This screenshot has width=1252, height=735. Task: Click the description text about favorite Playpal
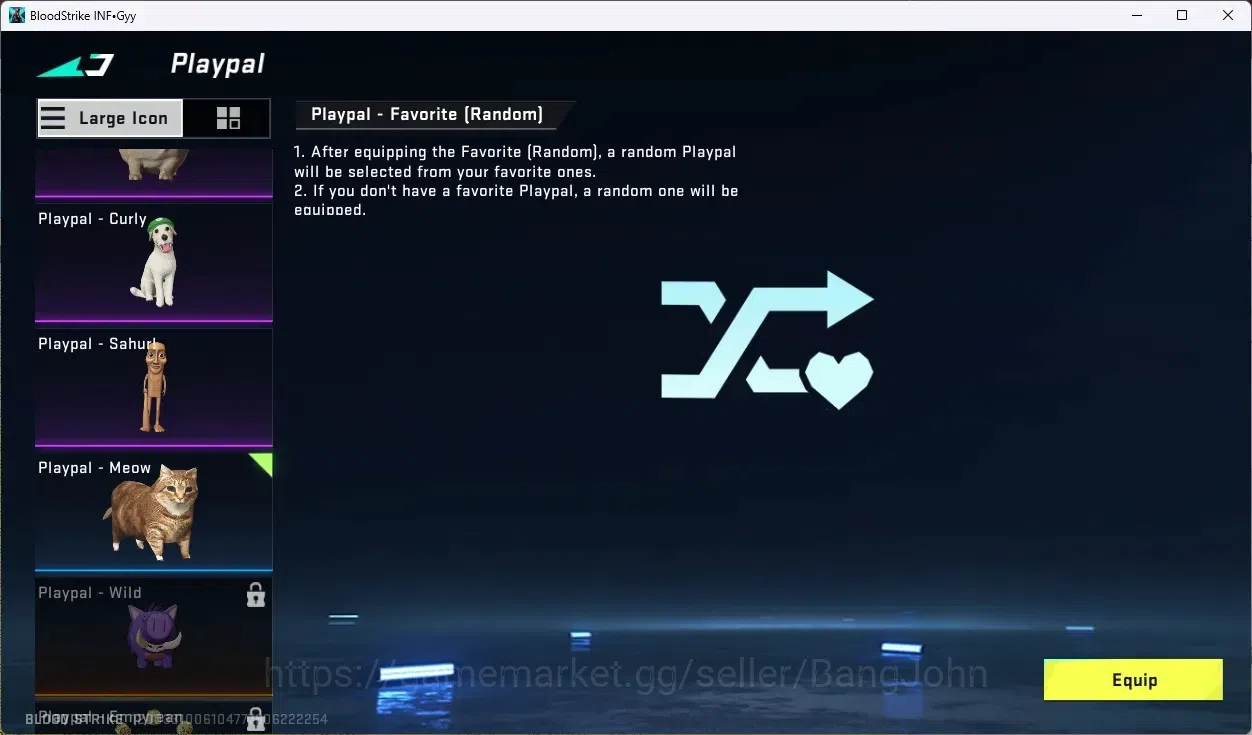(x=516, y=181)
